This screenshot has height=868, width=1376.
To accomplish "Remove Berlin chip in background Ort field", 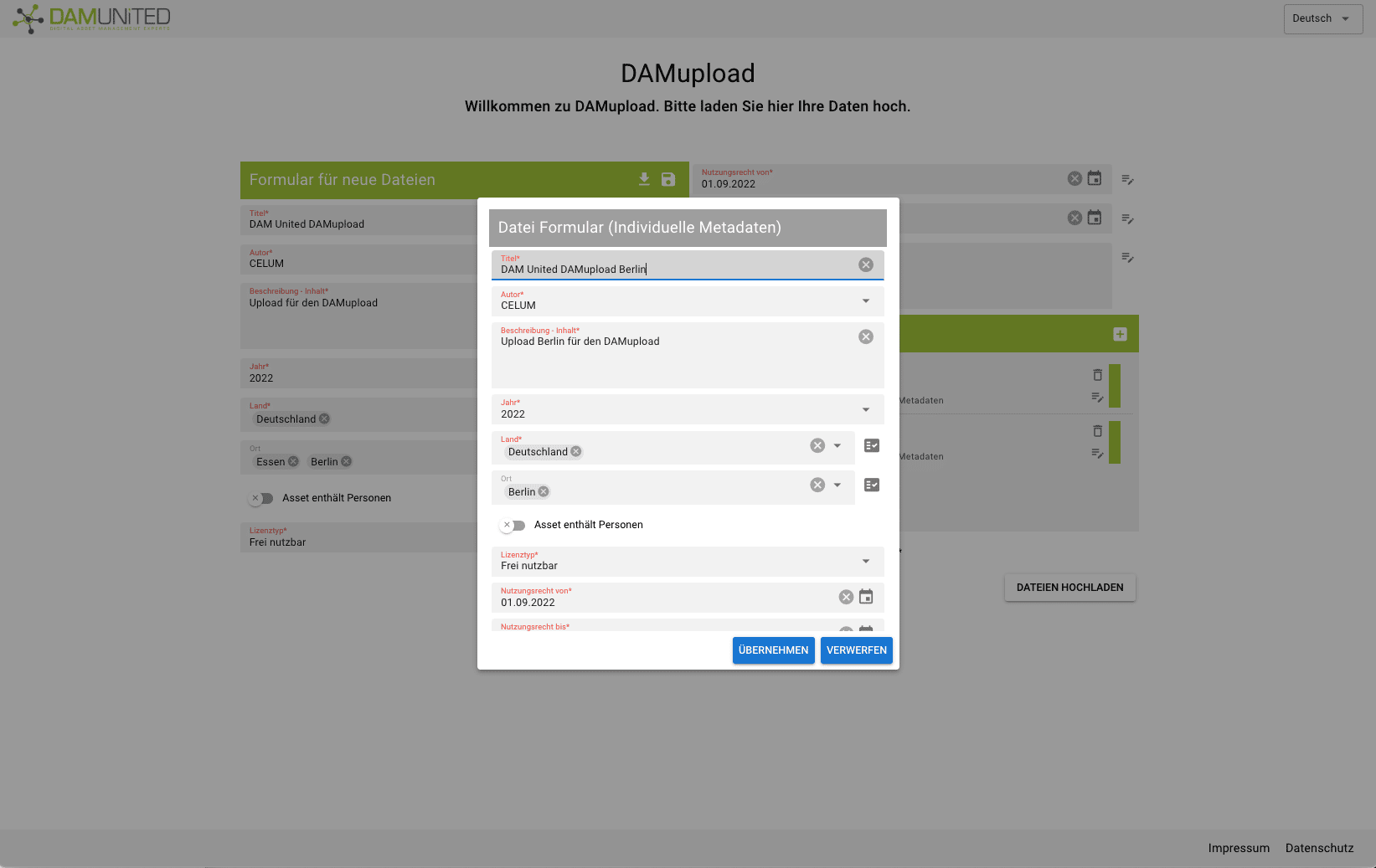I will click(346, 462).
